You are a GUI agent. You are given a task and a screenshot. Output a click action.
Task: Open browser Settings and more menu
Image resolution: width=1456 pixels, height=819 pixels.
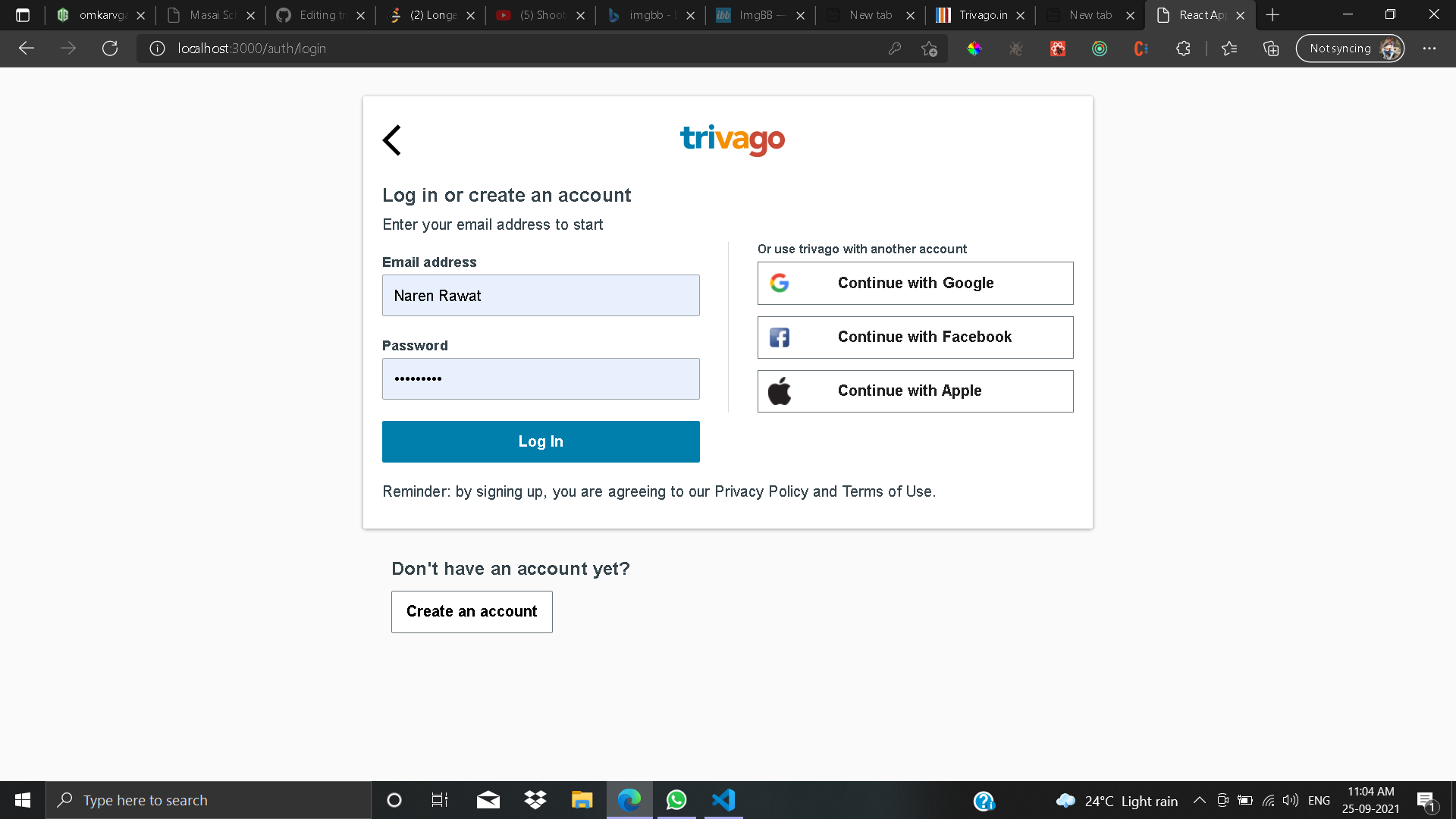click(1429, 49)
